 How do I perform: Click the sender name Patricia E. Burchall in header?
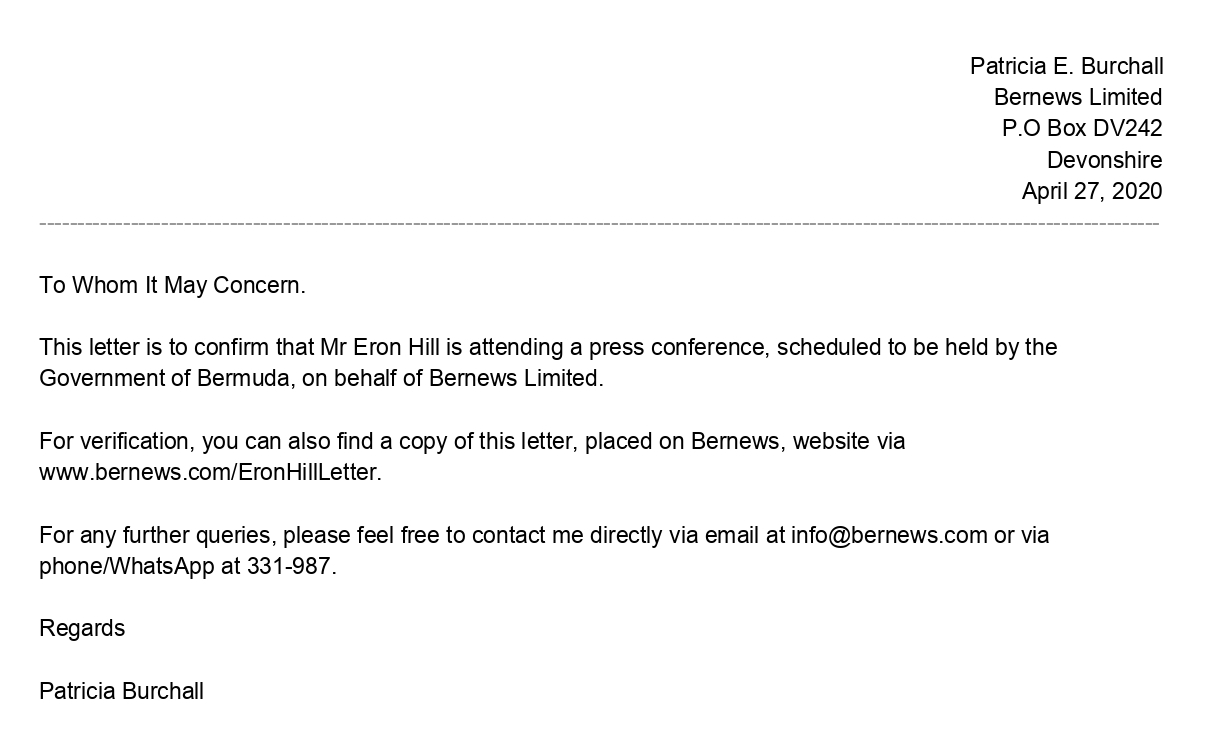[x=1066, y=66]
